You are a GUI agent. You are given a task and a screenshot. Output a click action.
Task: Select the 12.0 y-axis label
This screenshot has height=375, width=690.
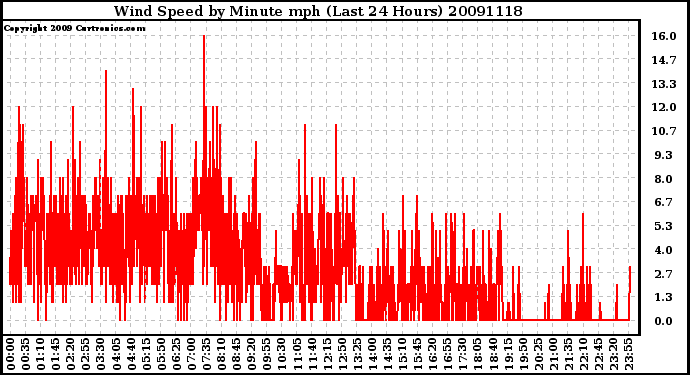pyautogui.click(x=664, y=107)
